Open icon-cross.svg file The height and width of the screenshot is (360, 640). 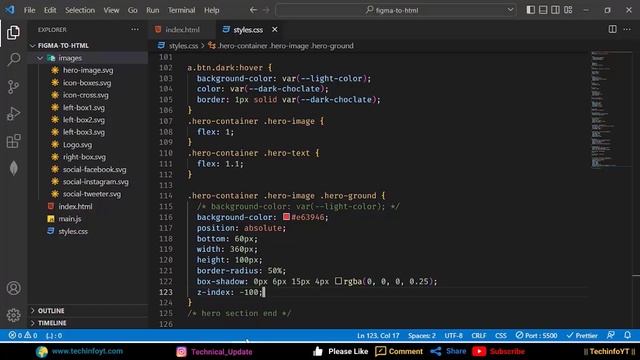coord(85,95)
